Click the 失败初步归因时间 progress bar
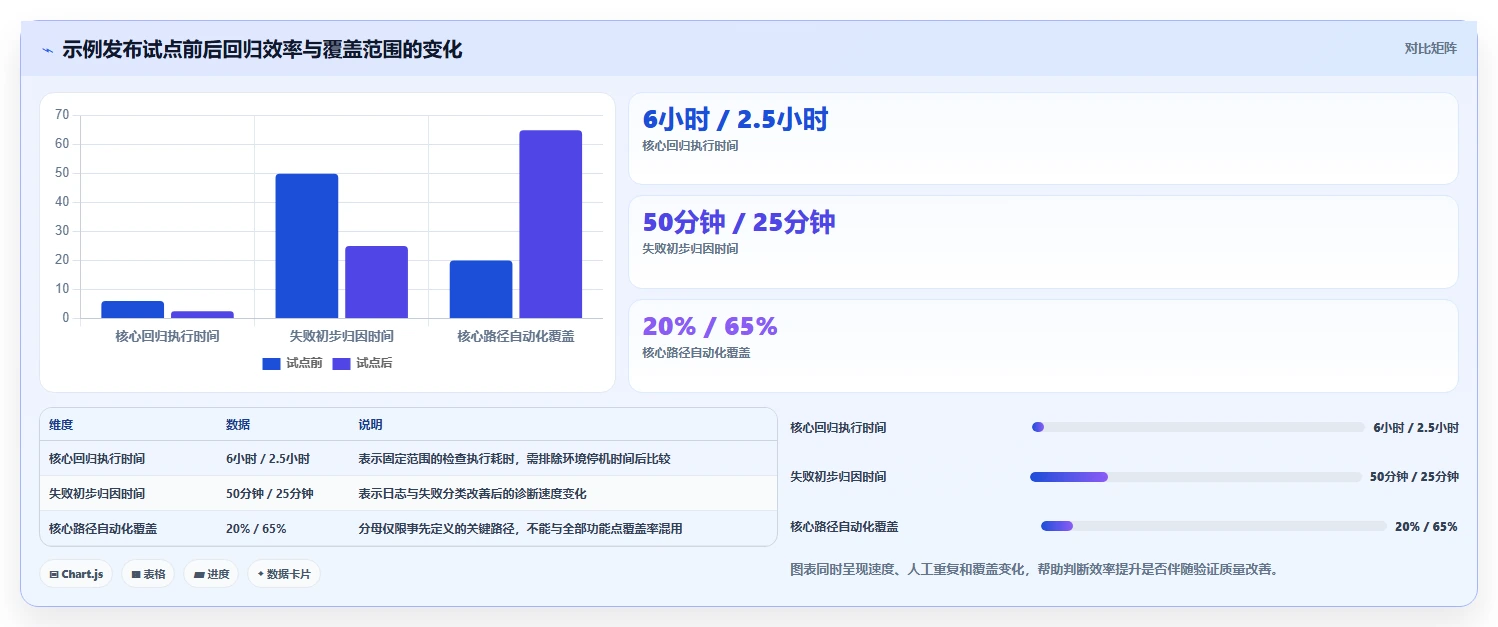Image resolution: width=1498 pixels, height=627 pixels. coord(1196,477)
